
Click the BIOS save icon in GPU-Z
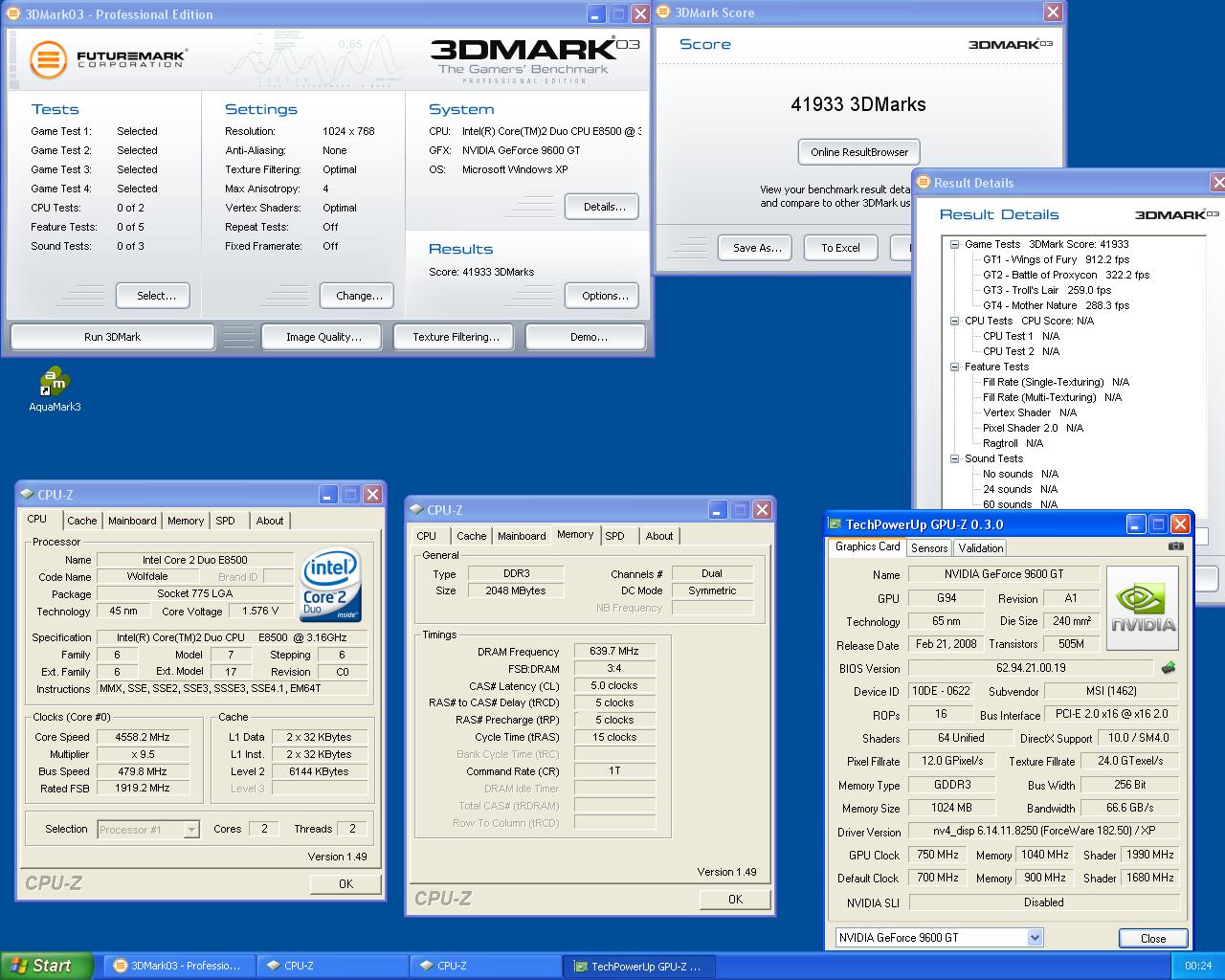1168,668
